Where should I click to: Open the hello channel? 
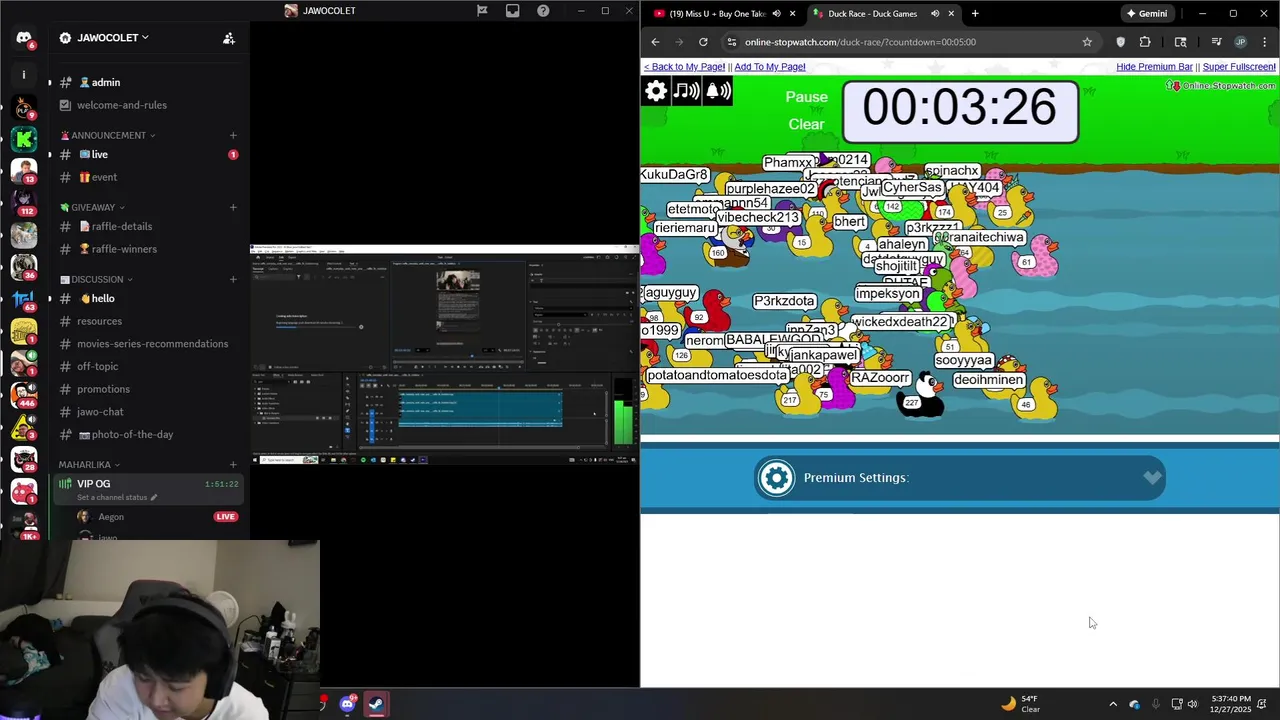[x=148, y=299]
